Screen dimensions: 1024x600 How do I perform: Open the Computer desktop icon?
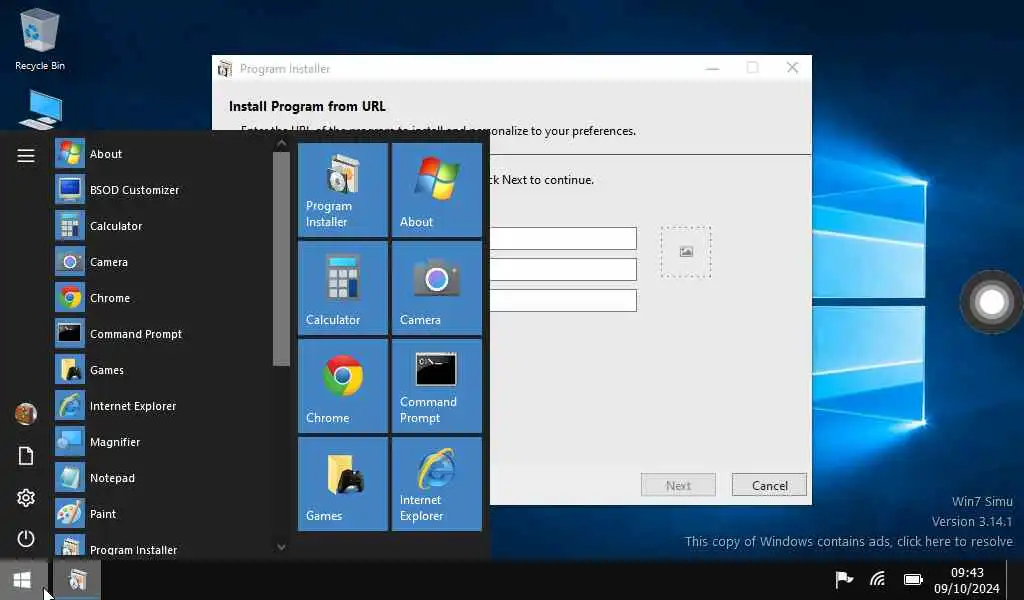tap(42, 110)
